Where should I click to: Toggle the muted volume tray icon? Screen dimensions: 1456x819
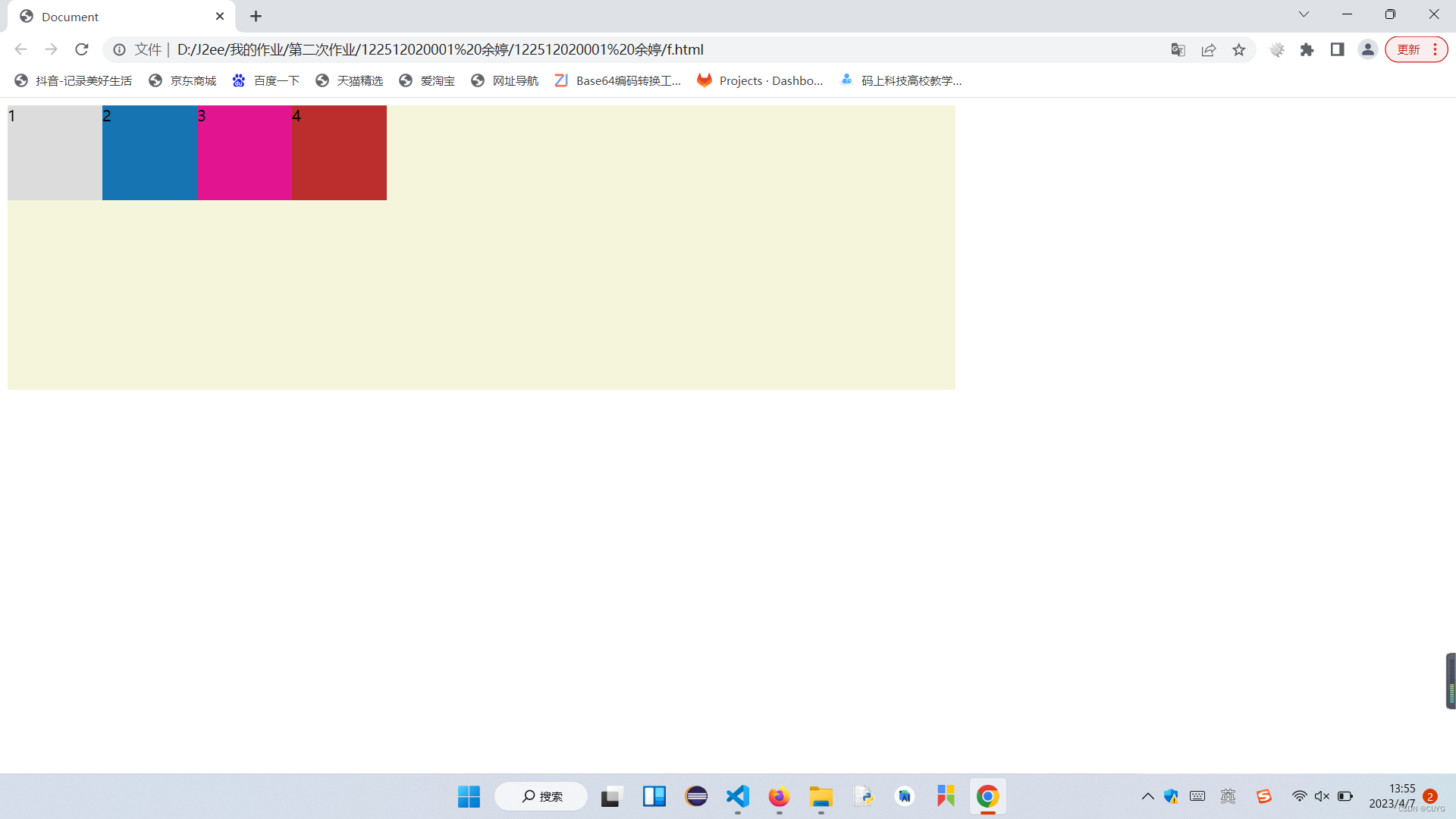(x=1322, y=796)
